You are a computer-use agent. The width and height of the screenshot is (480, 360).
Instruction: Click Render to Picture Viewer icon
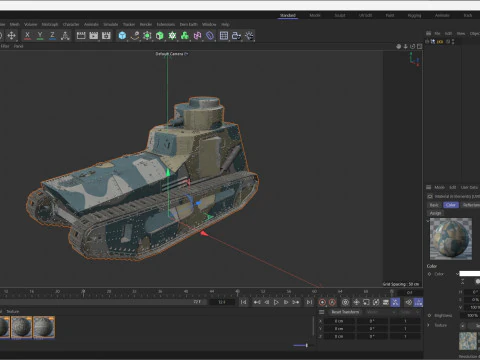pos(94,35)
